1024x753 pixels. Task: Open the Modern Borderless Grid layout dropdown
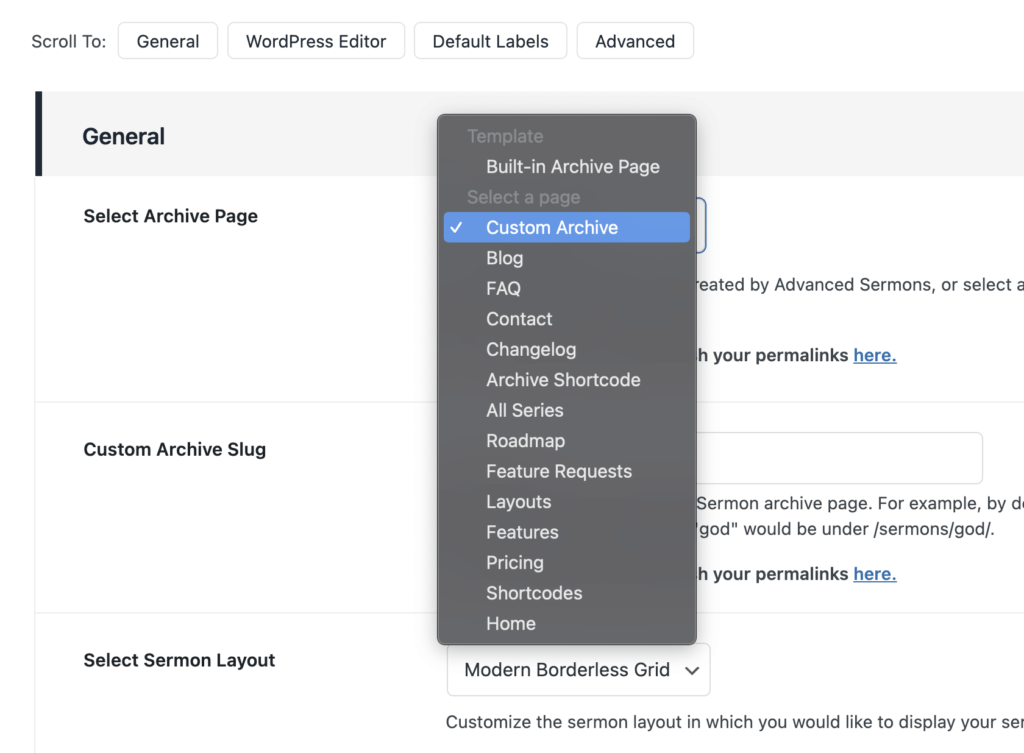point(578,670)
